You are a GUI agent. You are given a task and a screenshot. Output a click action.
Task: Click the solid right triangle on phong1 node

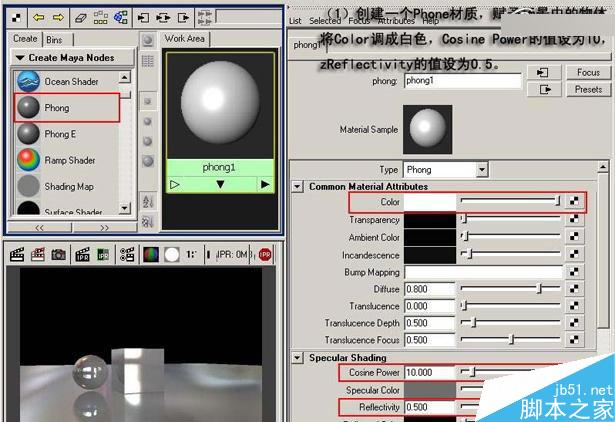click(265, 184)
